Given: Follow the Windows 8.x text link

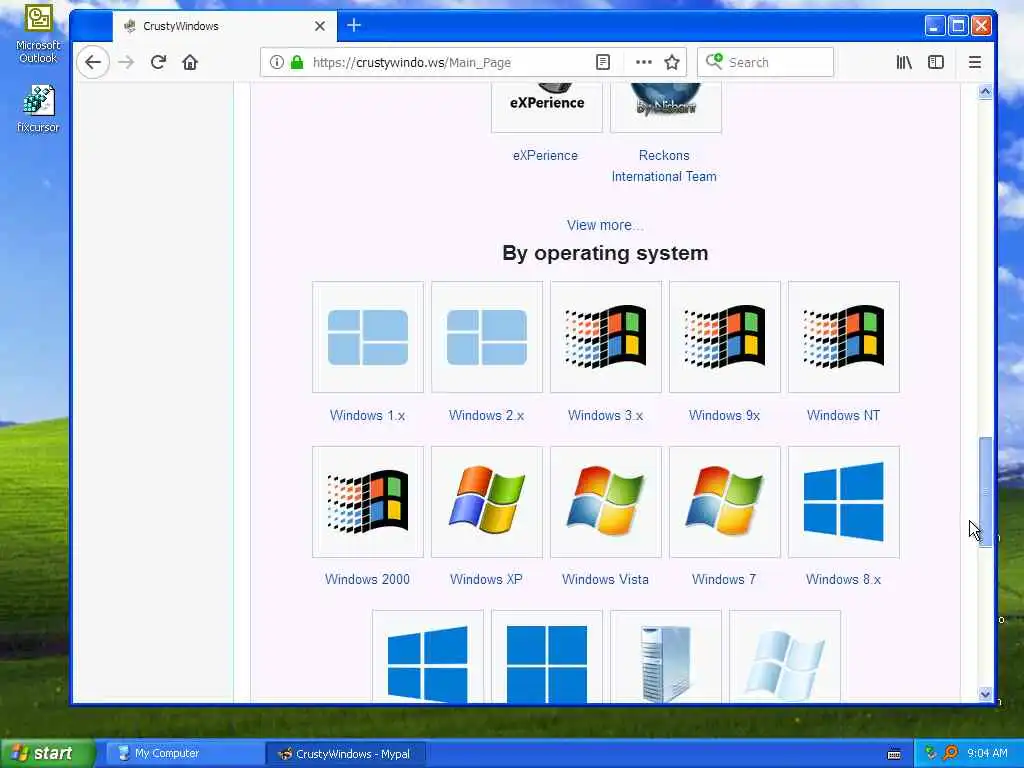Looking at the screenshot, I should click(x=843, y=579).
